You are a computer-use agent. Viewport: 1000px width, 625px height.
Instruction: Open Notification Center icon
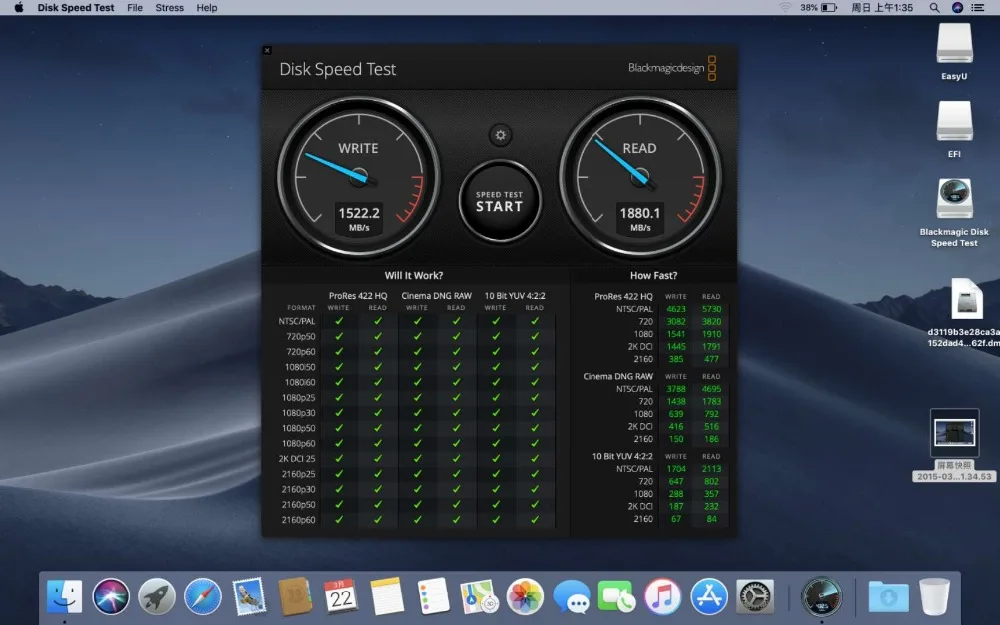coord(977,8)
